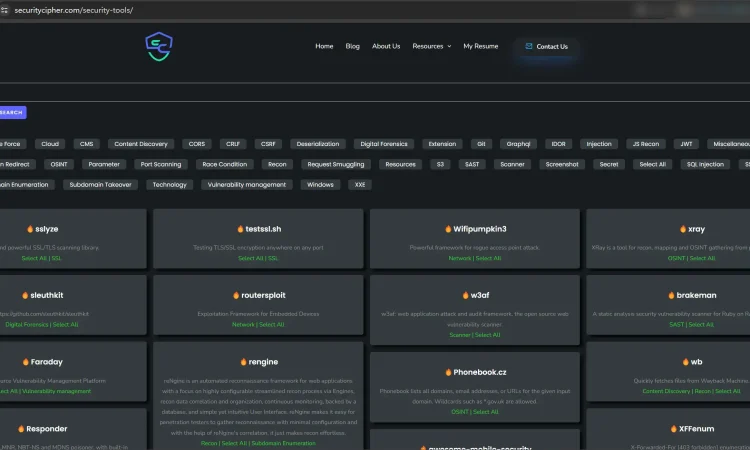Open My Resume page
Image resolution: width=750 pixels, height=450 pixels.
(481, 46)
